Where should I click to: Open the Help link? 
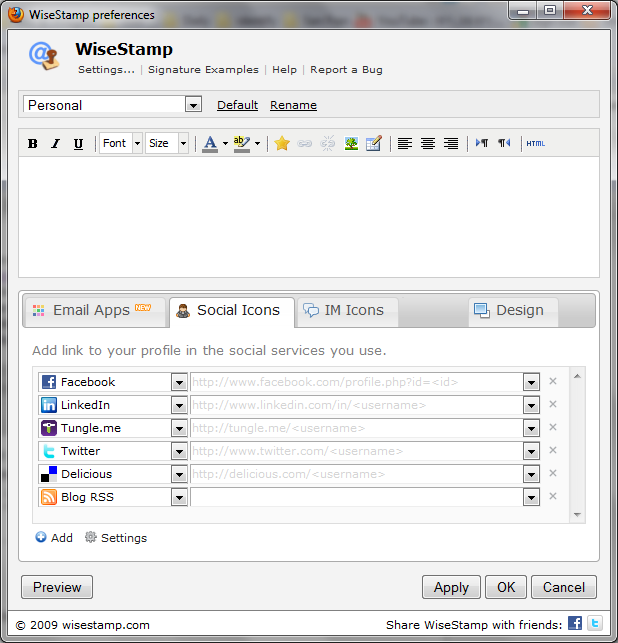(x=284, y=70)
